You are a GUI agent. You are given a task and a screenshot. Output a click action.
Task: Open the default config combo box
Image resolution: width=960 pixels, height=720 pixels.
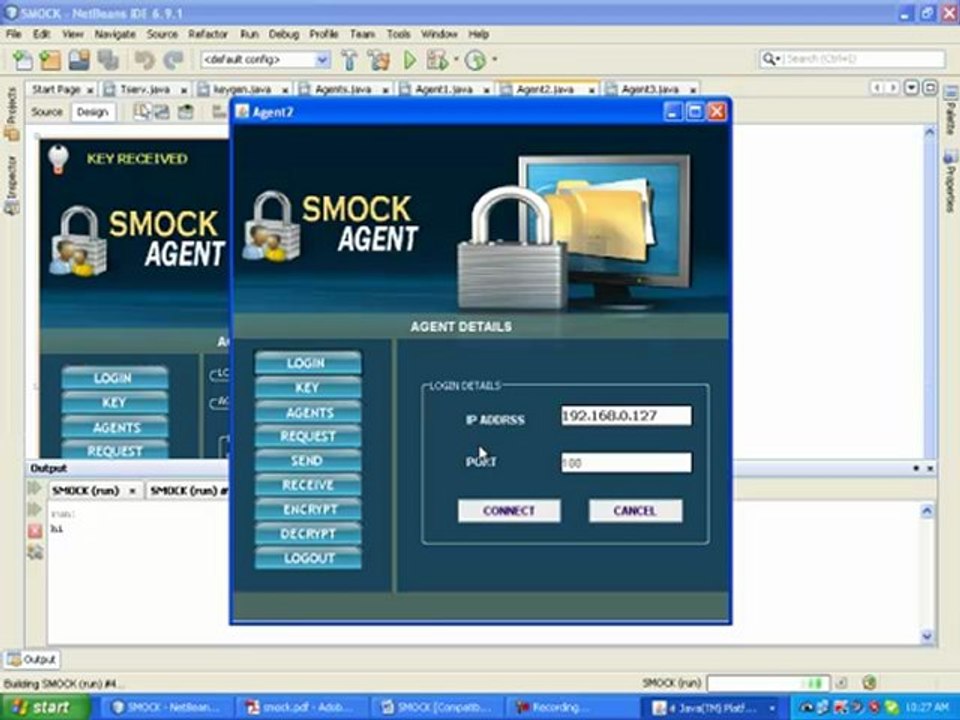coord(266,59)
